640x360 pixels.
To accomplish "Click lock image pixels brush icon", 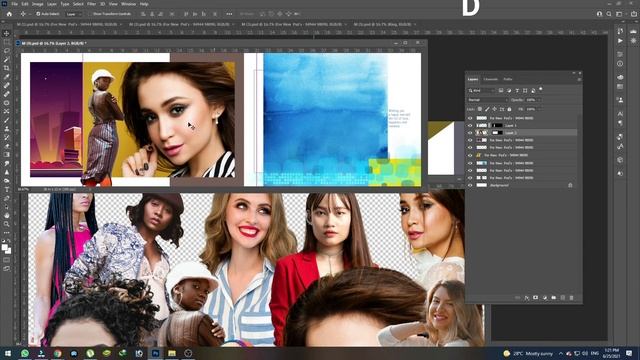I will [487, 109].
